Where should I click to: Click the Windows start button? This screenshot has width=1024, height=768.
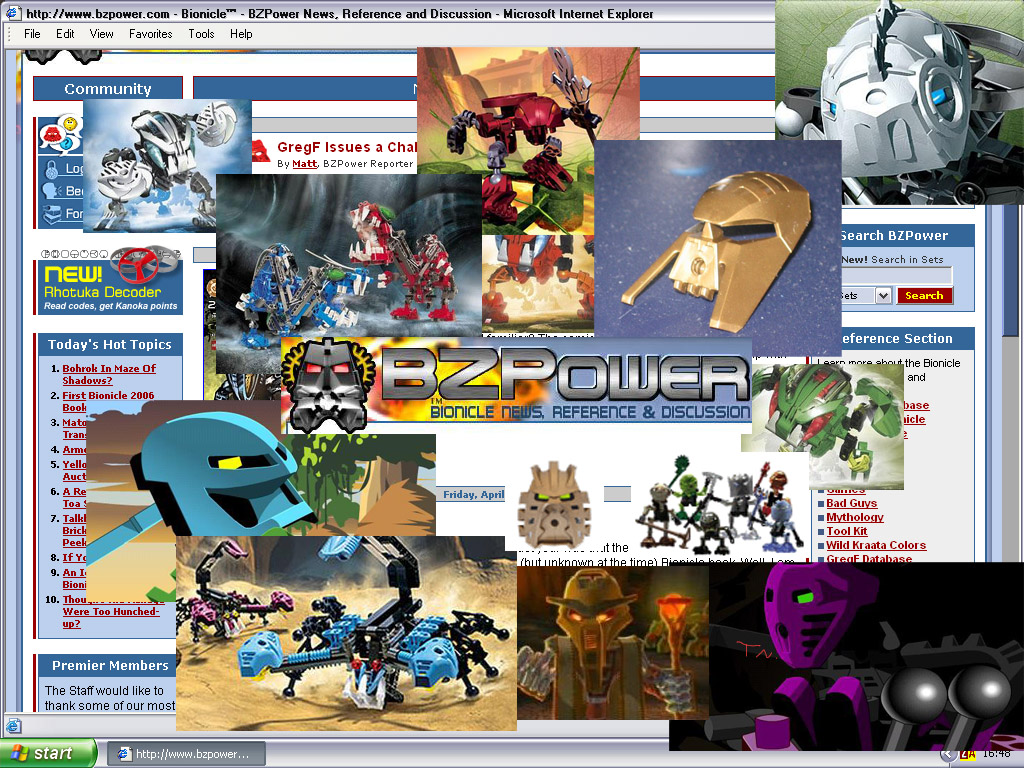[47, 753]
